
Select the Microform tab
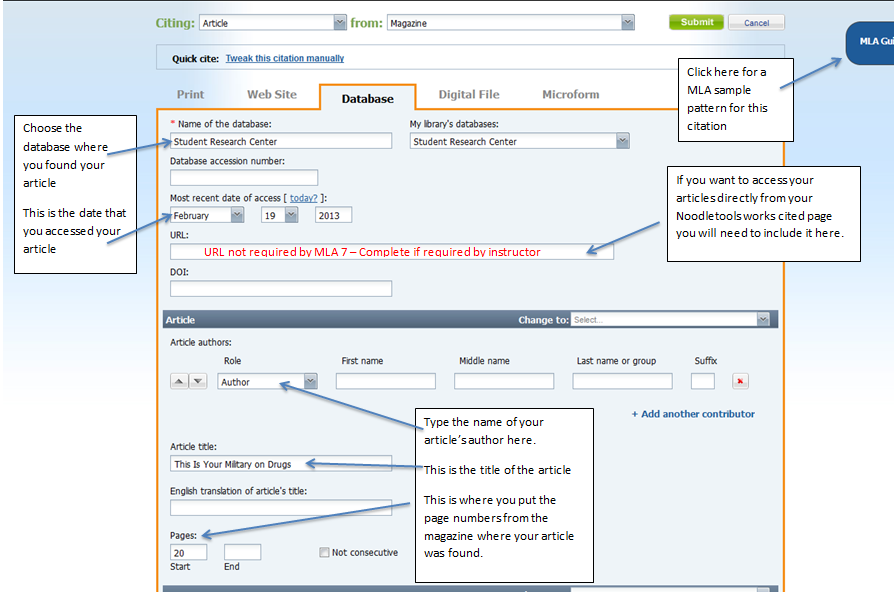570,95
